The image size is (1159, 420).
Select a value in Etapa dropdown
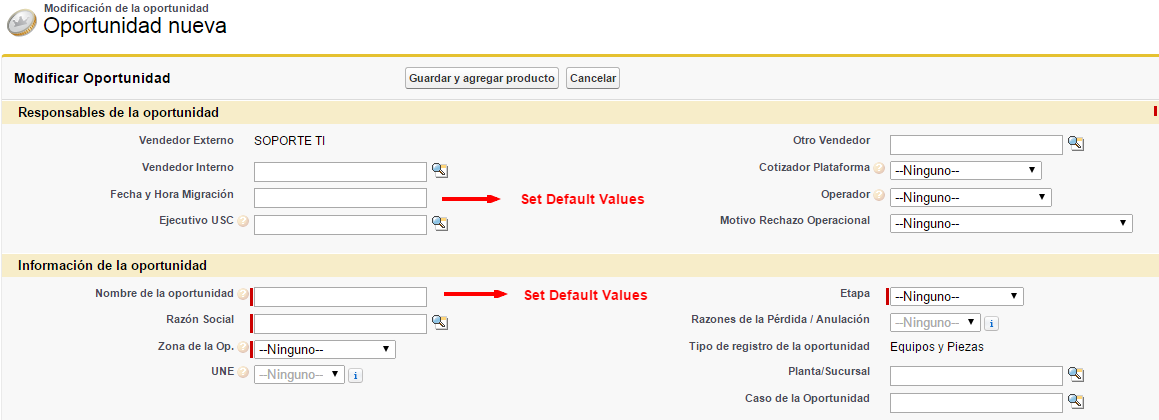(956, 296)
